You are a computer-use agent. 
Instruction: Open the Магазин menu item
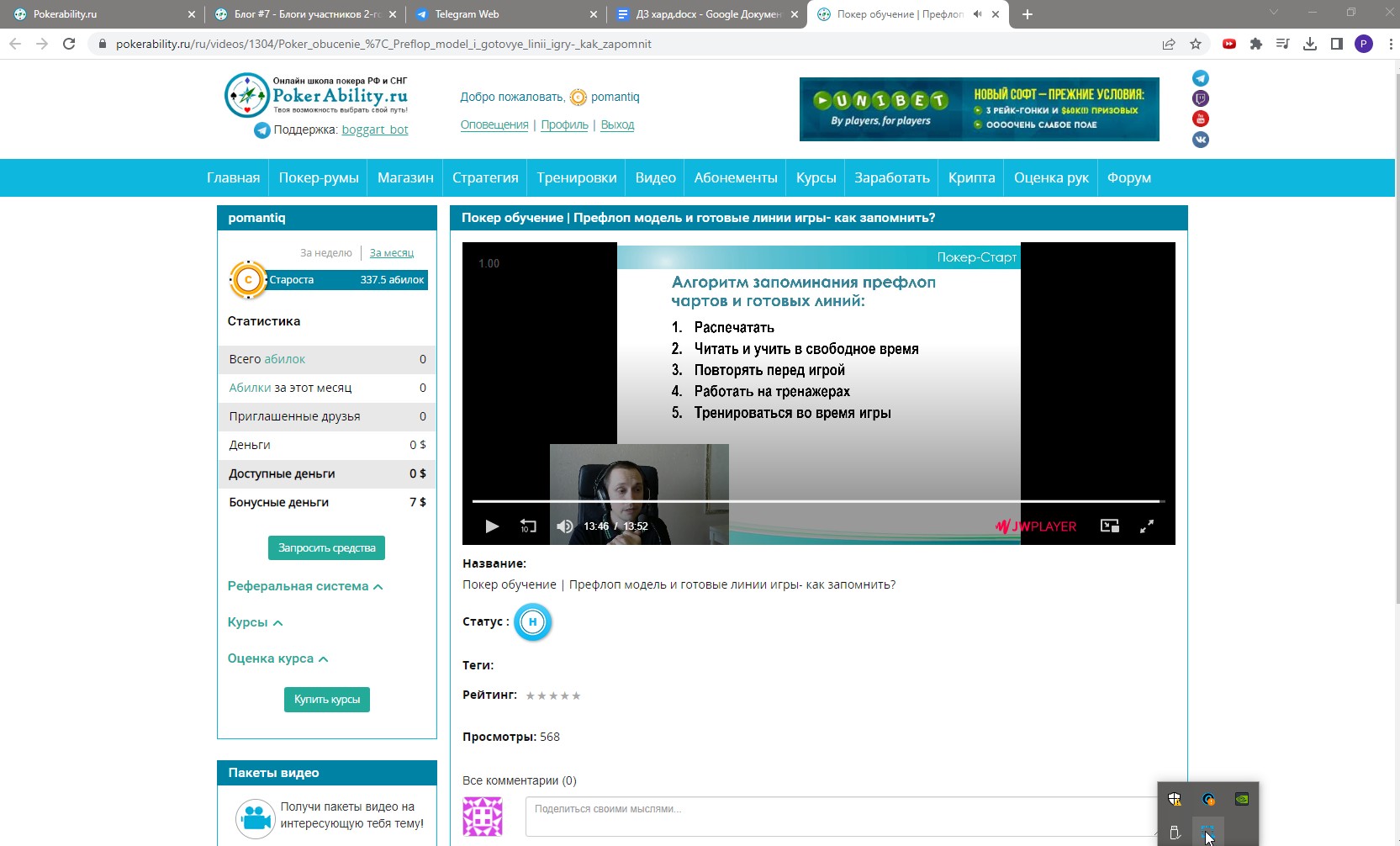[405, 177]
